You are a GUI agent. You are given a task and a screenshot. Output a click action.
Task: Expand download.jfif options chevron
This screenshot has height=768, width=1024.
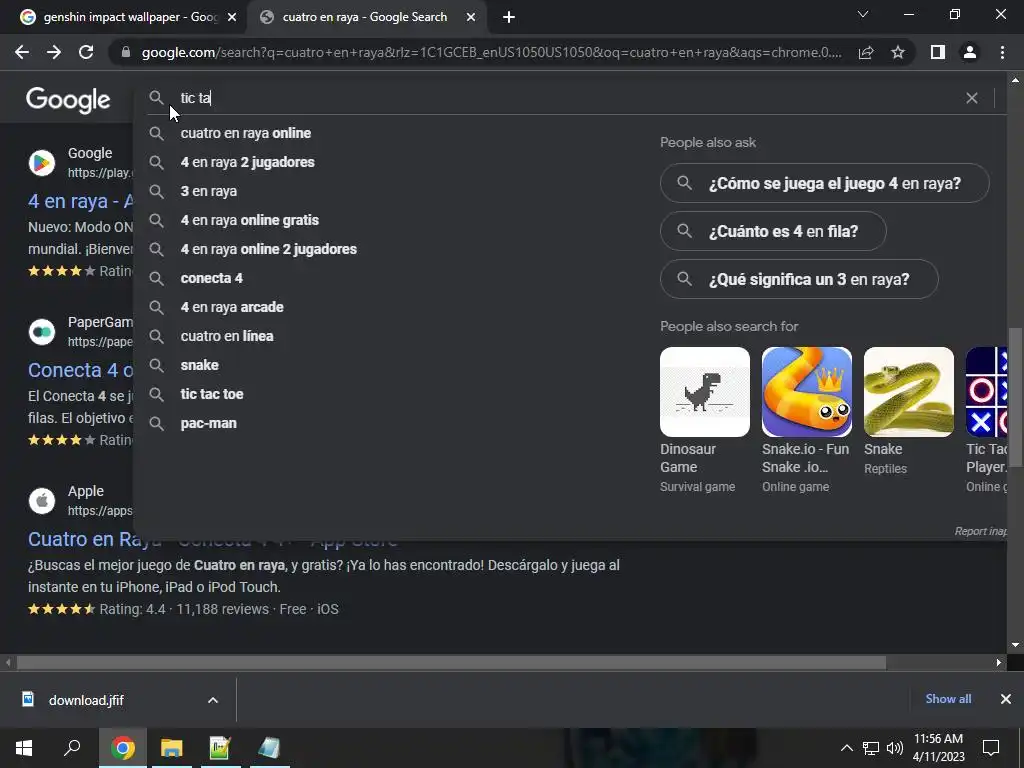[x=213, y=700]
